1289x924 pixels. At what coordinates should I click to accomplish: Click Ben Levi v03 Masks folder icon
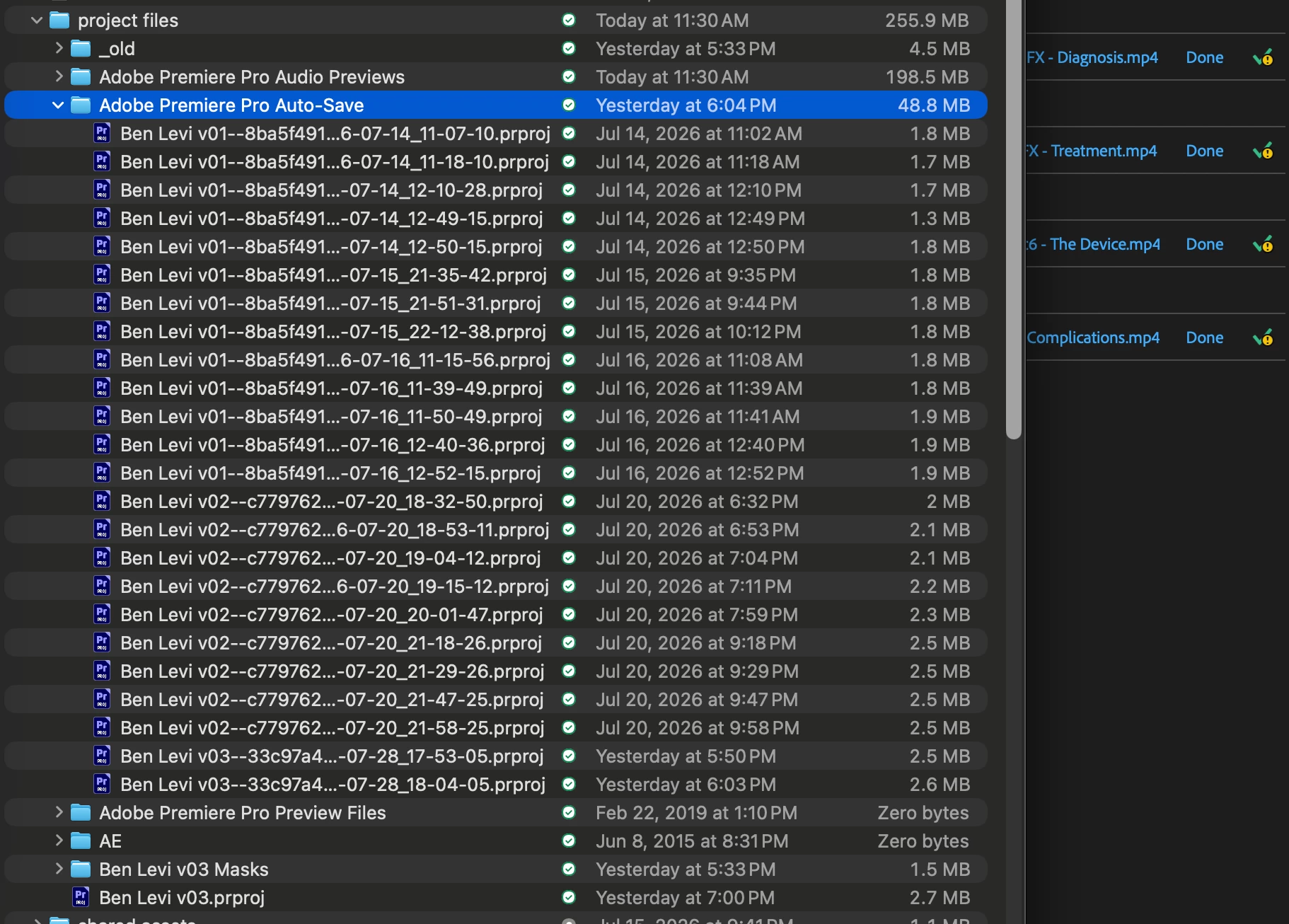pos(81,870)
